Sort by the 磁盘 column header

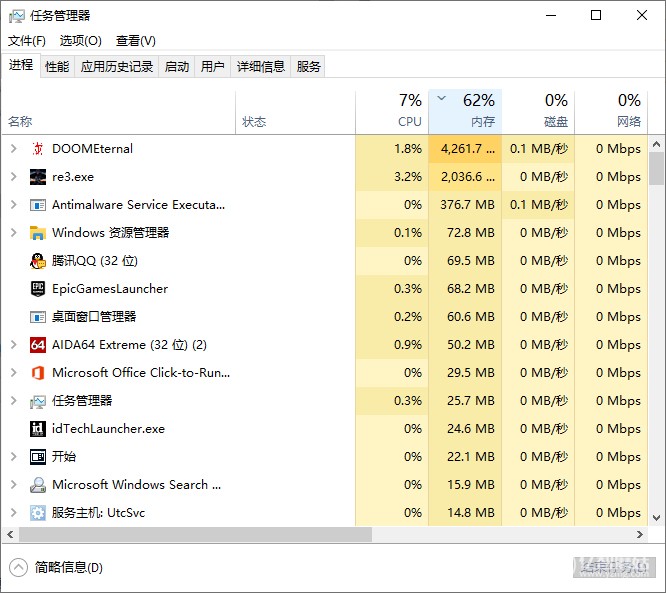[538, 113]
